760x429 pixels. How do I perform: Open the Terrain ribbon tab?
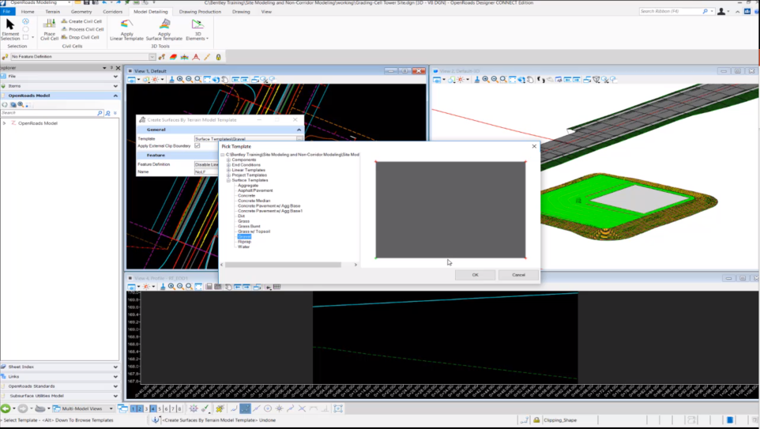[x=52, y=11]
